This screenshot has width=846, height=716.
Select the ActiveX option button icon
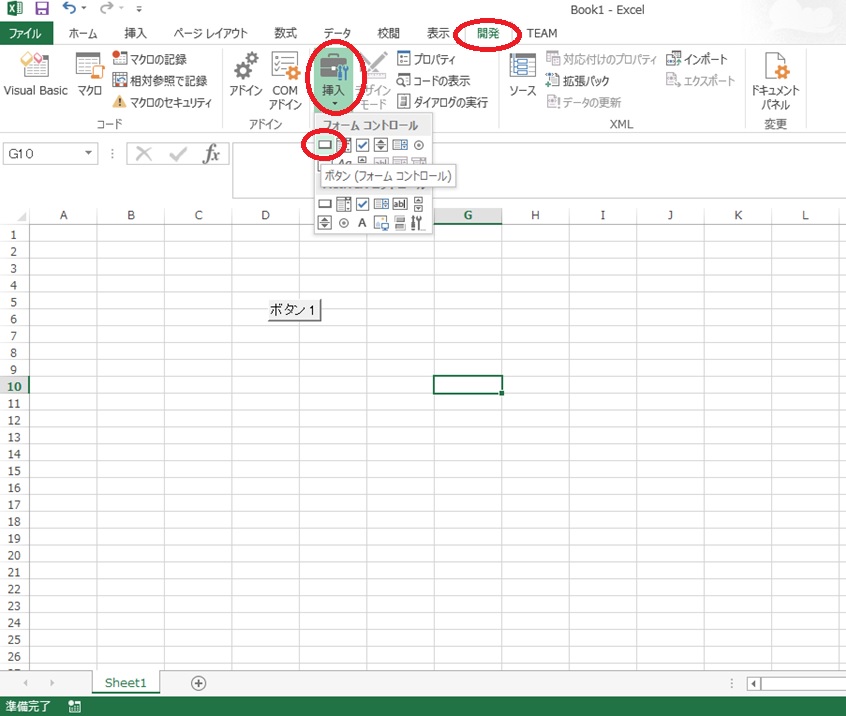click(x=344, y=223)
